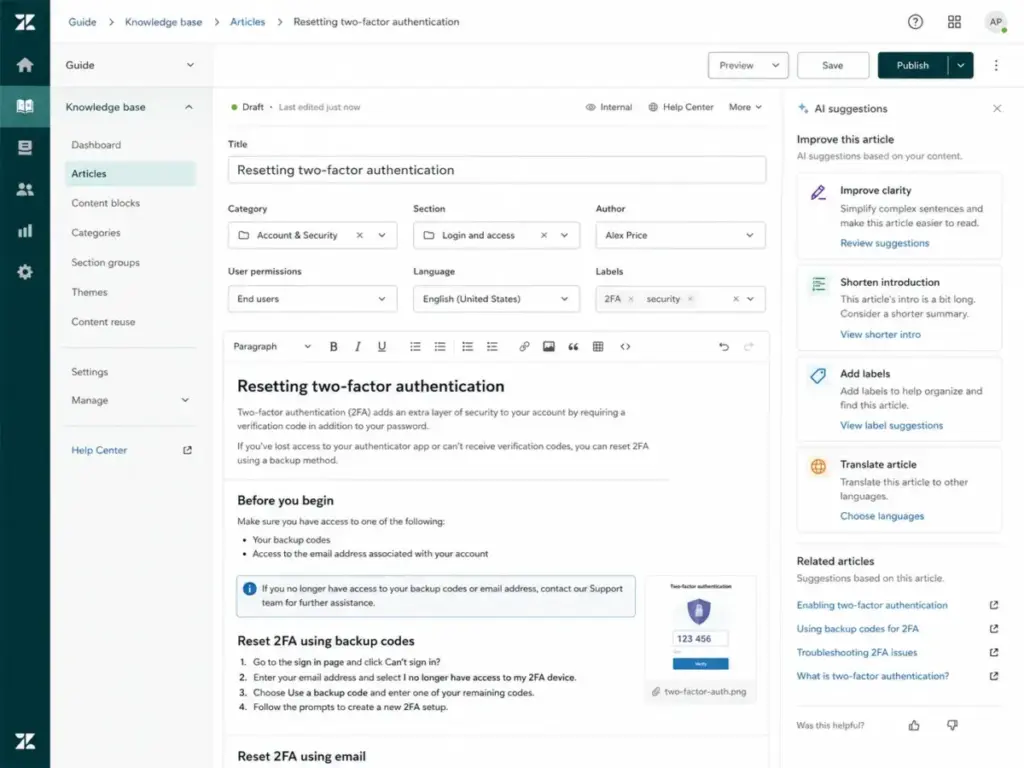Open the Paragraph style dropdown
This screenshot has width=1024, height=768.
coord(272,347)
